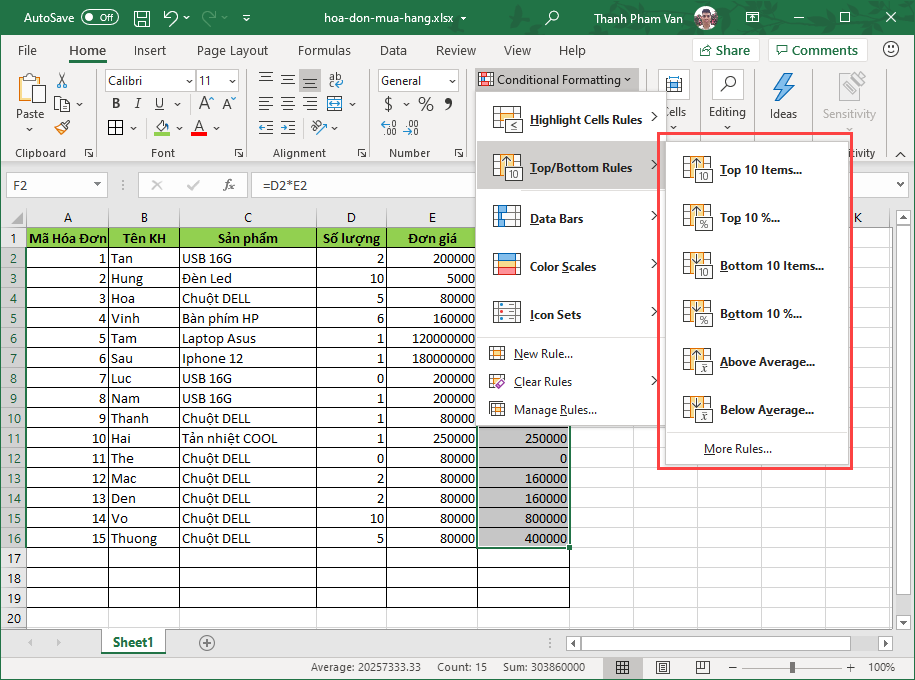This screenshot has width=915, height=680.
Task: Click the Increase Indent icon
Action: click(x=288, y=128)
